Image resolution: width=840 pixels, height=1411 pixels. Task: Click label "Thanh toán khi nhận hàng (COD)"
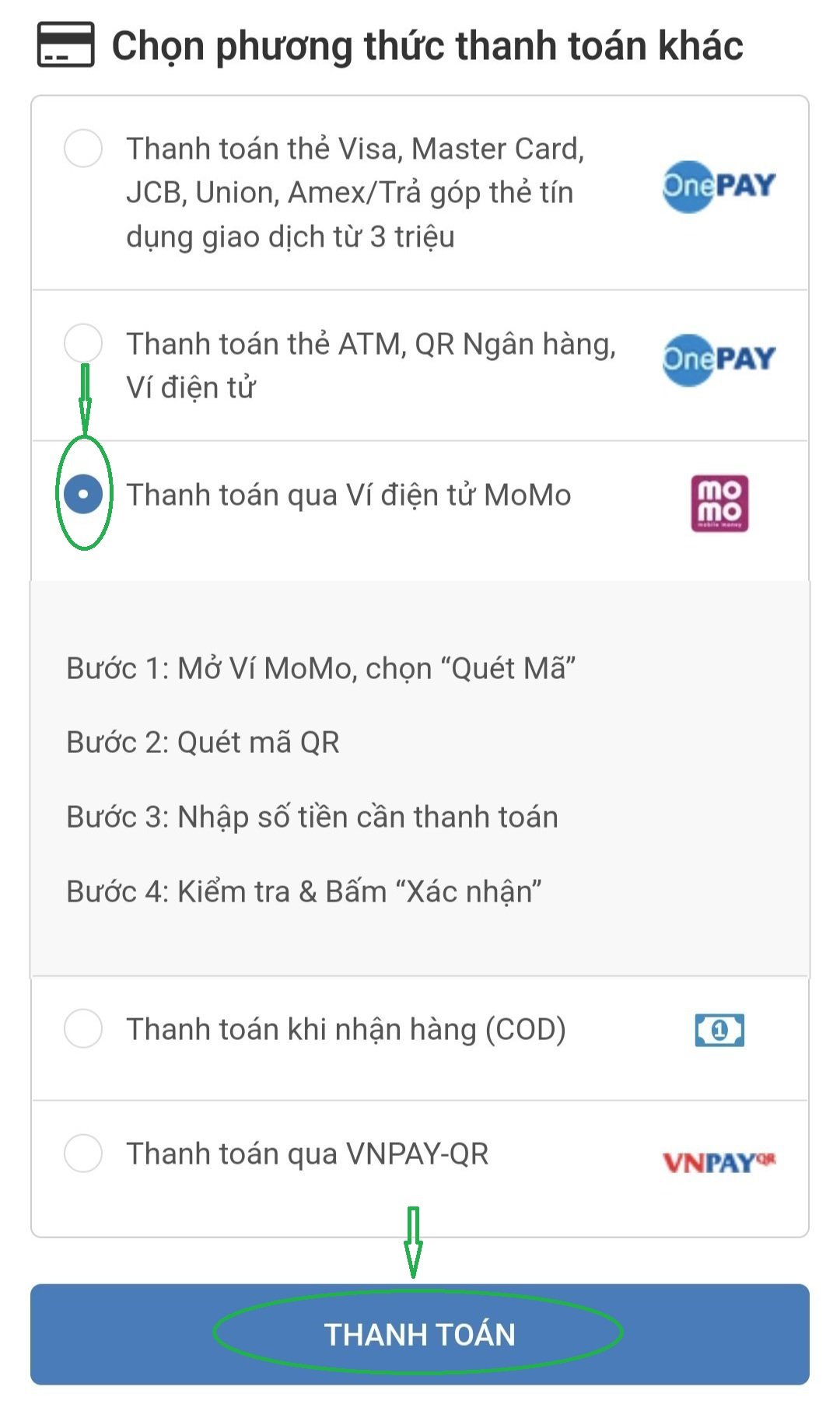346,1029
